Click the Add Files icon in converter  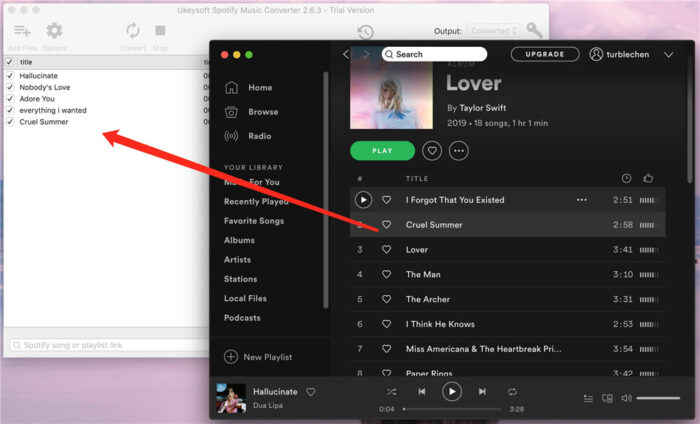[21, 32]
